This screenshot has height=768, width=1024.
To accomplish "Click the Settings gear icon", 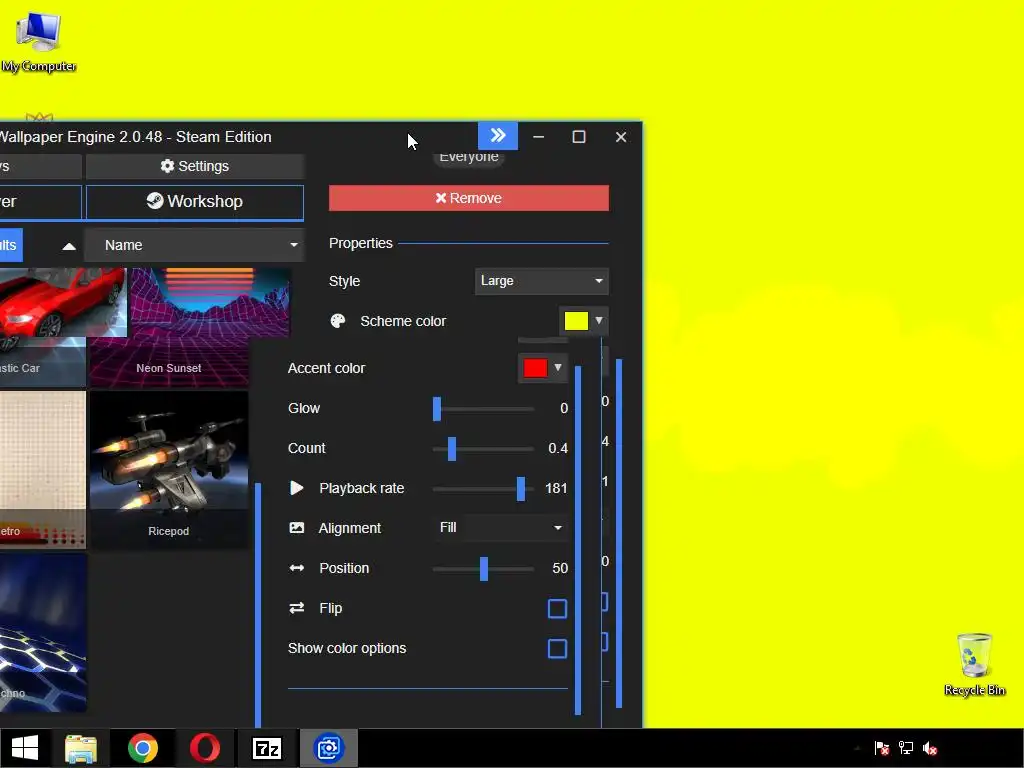I will pos(167,166).
